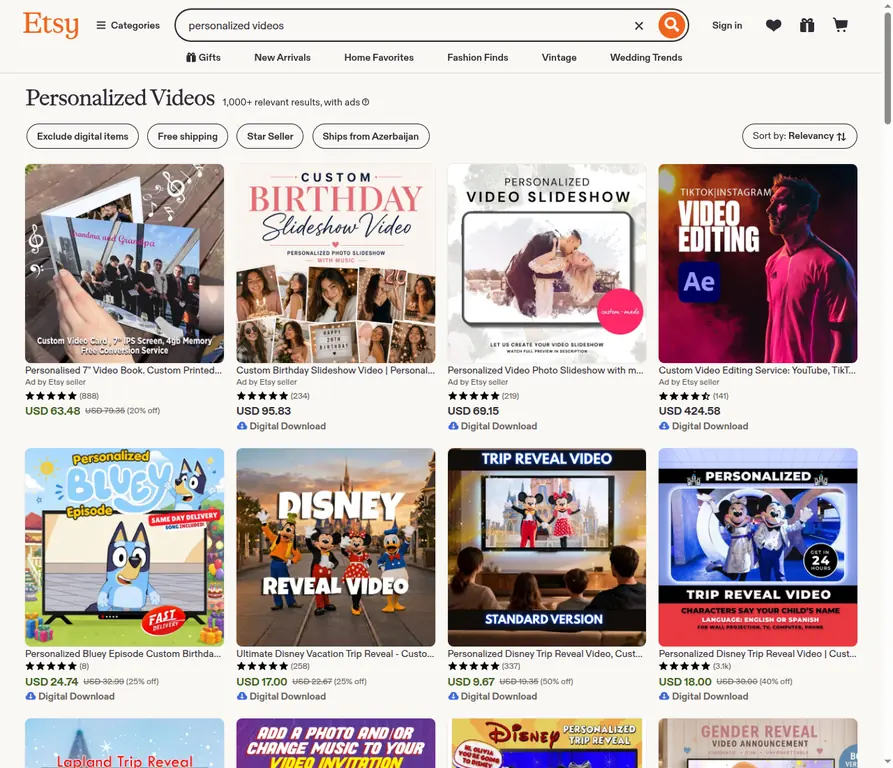The height and width of the screenshot is (768, 893).
Task: Go to Fashion Finds
Action: [x=477, y=58]
